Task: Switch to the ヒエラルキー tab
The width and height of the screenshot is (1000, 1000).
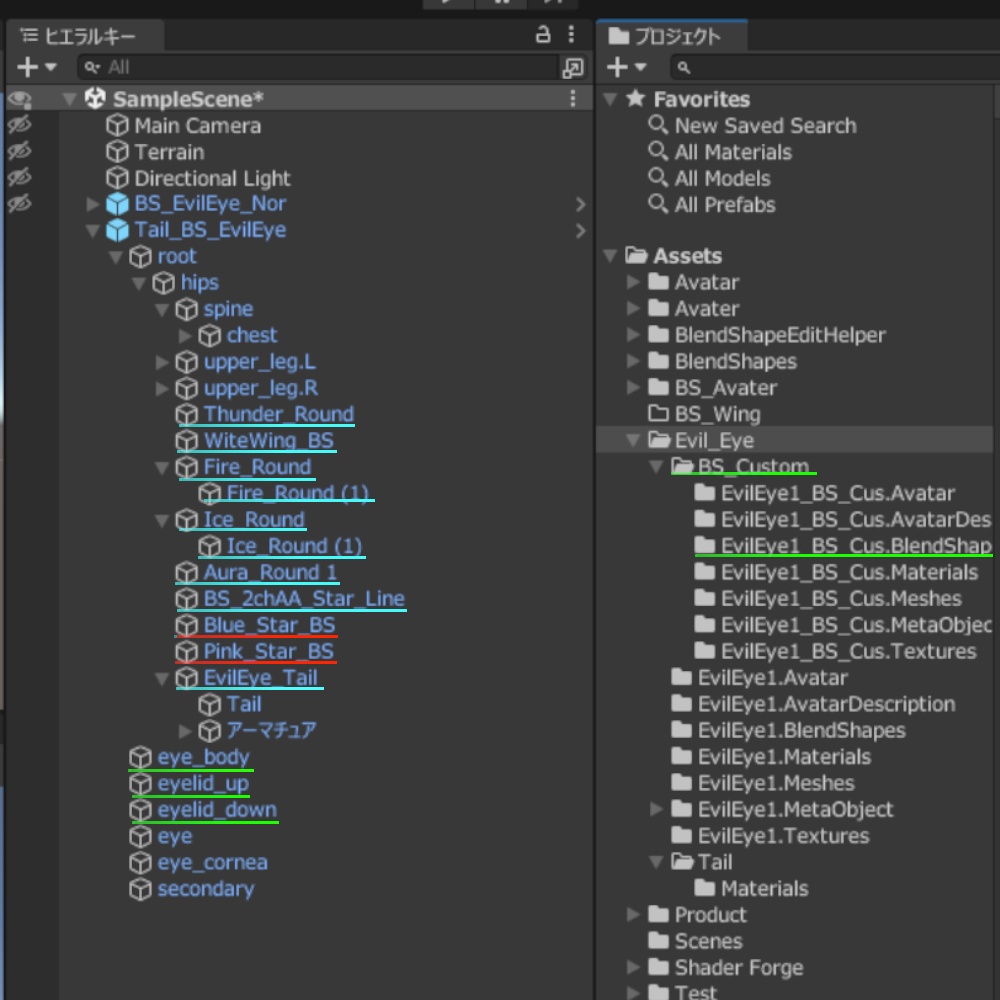Action: (x=85, y=36)
